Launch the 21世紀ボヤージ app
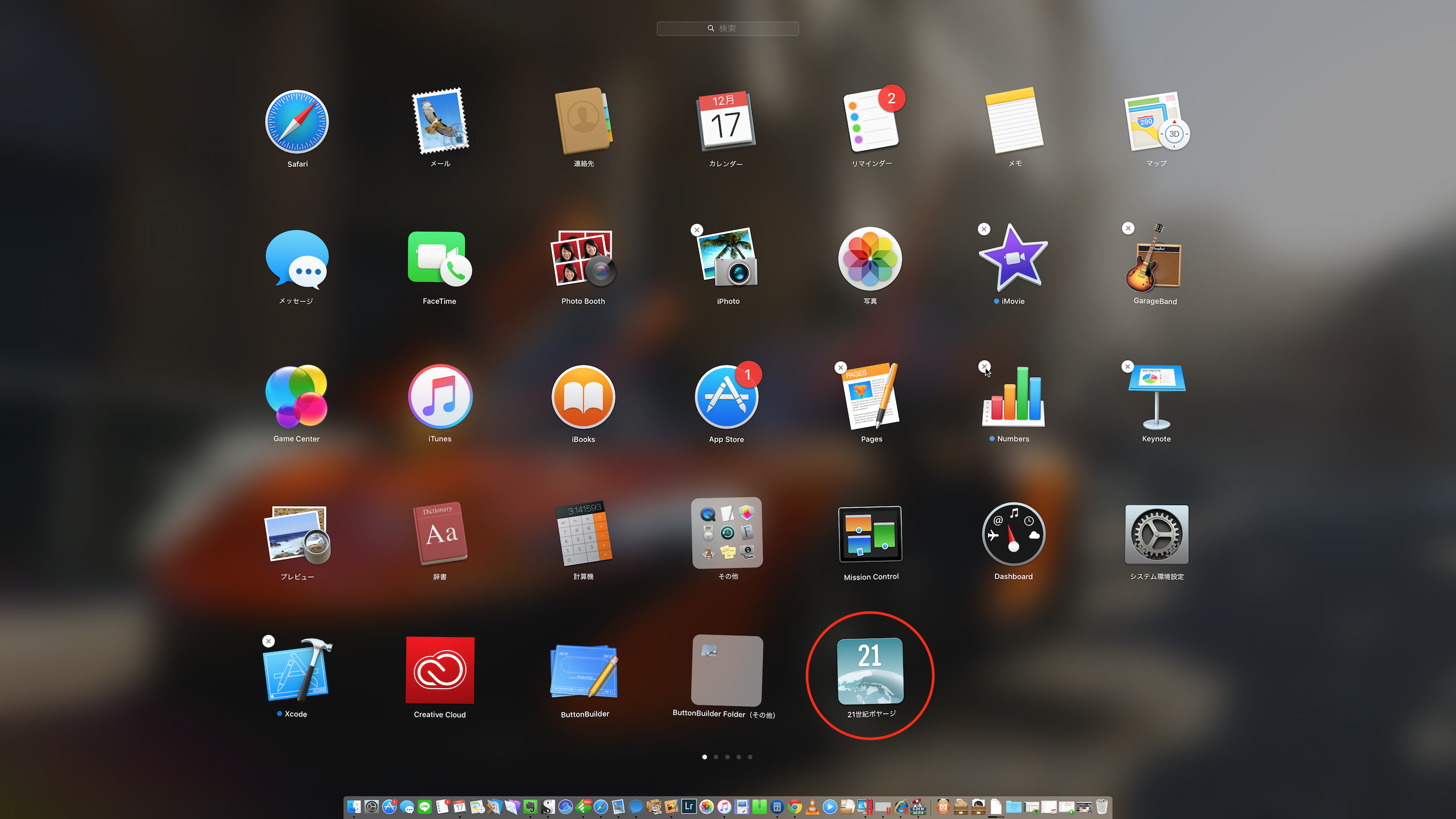Viewport: 1456px width, 819px height. pyautogui.click(x=870, y=671)
